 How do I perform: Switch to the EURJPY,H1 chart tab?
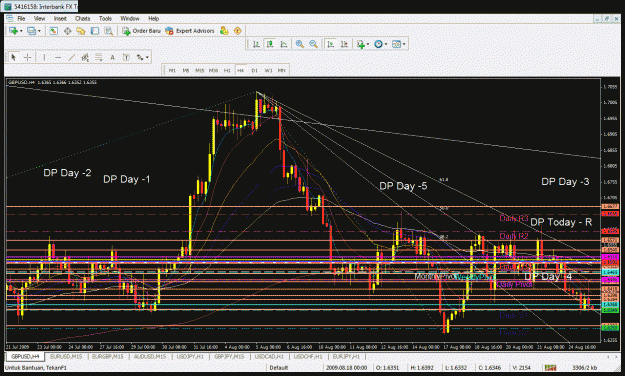[x=346, y=356]
